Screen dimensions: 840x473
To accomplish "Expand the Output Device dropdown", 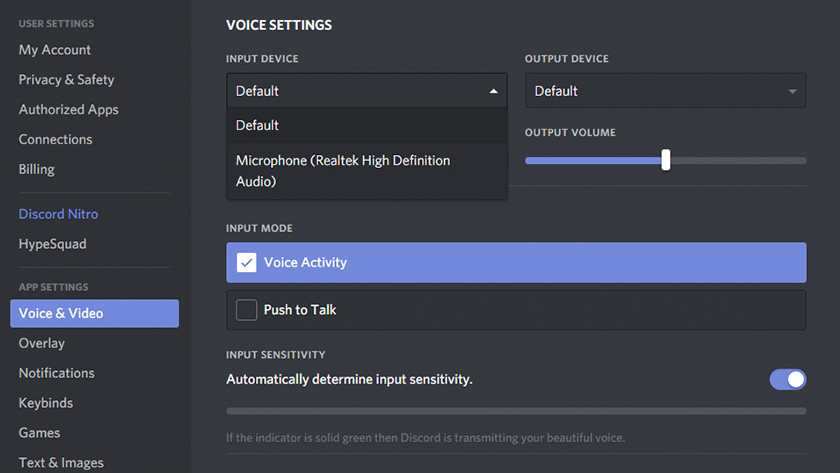I will [x=665, y=91].
